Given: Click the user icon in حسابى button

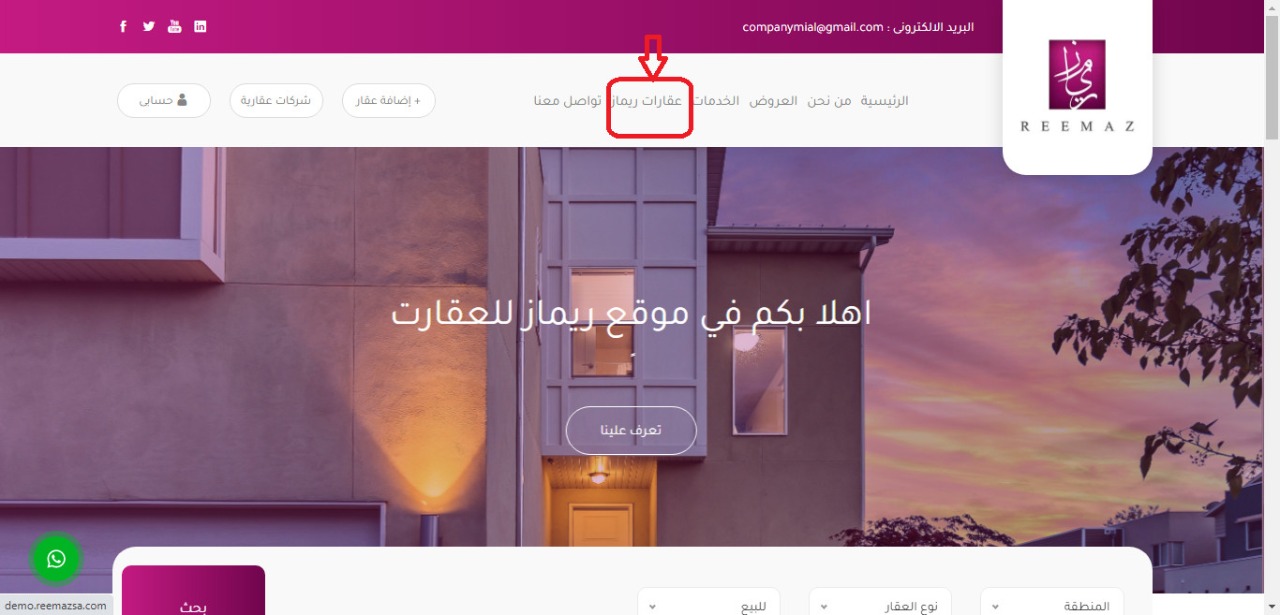Looking at the screenshot, I should [x=182, y=100].
